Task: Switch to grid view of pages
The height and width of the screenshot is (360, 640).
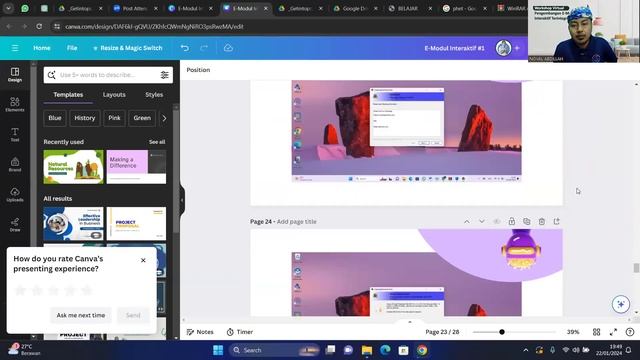Action: (596, 332)
